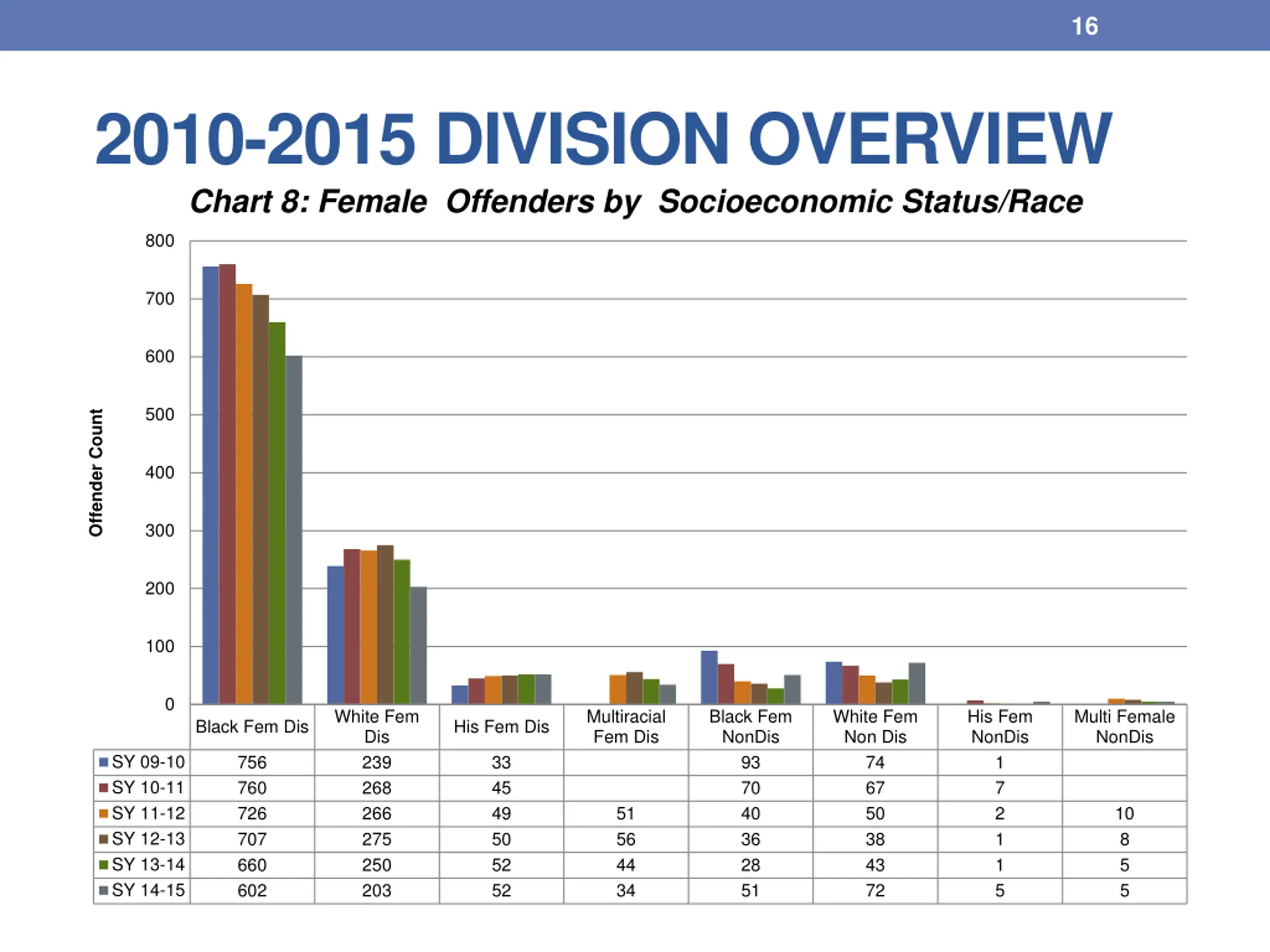
Task: Click the tallest red bar in Black Fem Dis
Action: pyautogui.click(x=227, y=484)
